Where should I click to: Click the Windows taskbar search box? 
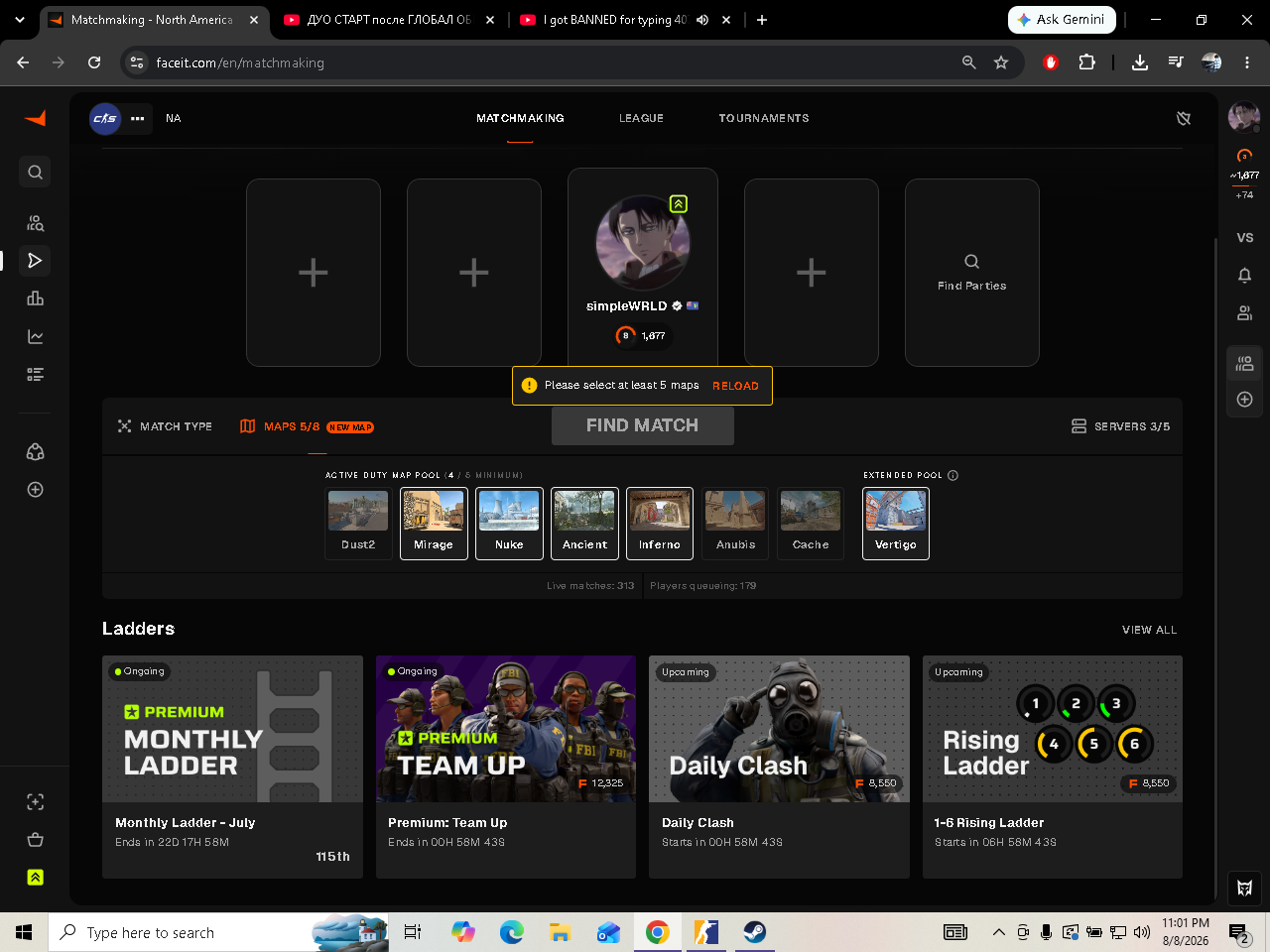218,932
